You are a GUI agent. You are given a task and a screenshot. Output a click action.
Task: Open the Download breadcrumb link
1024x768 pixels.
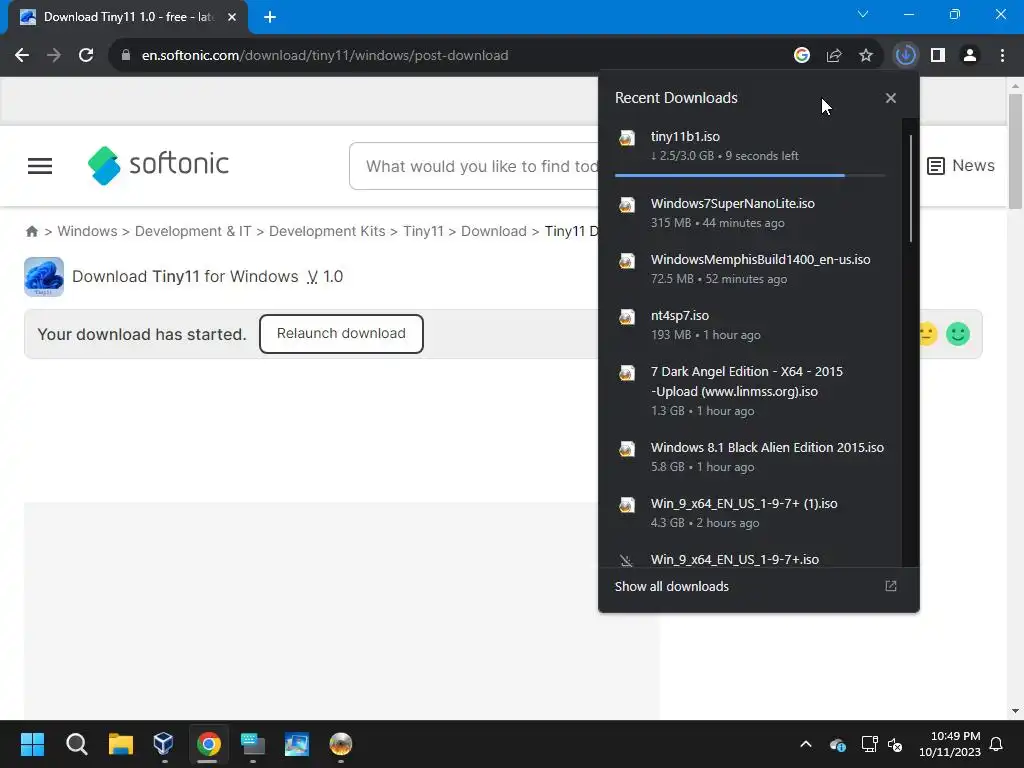pyautogui.click(x=494, y=231)
